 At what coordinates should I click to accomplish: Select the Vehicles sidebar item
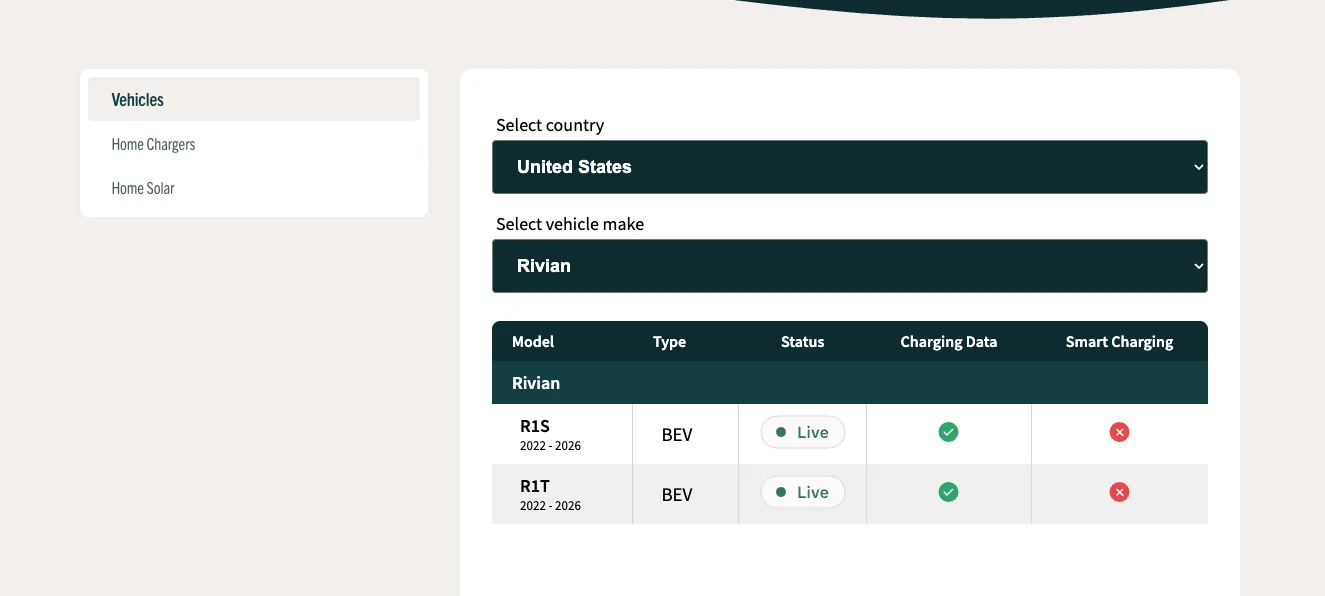(254, 99)
